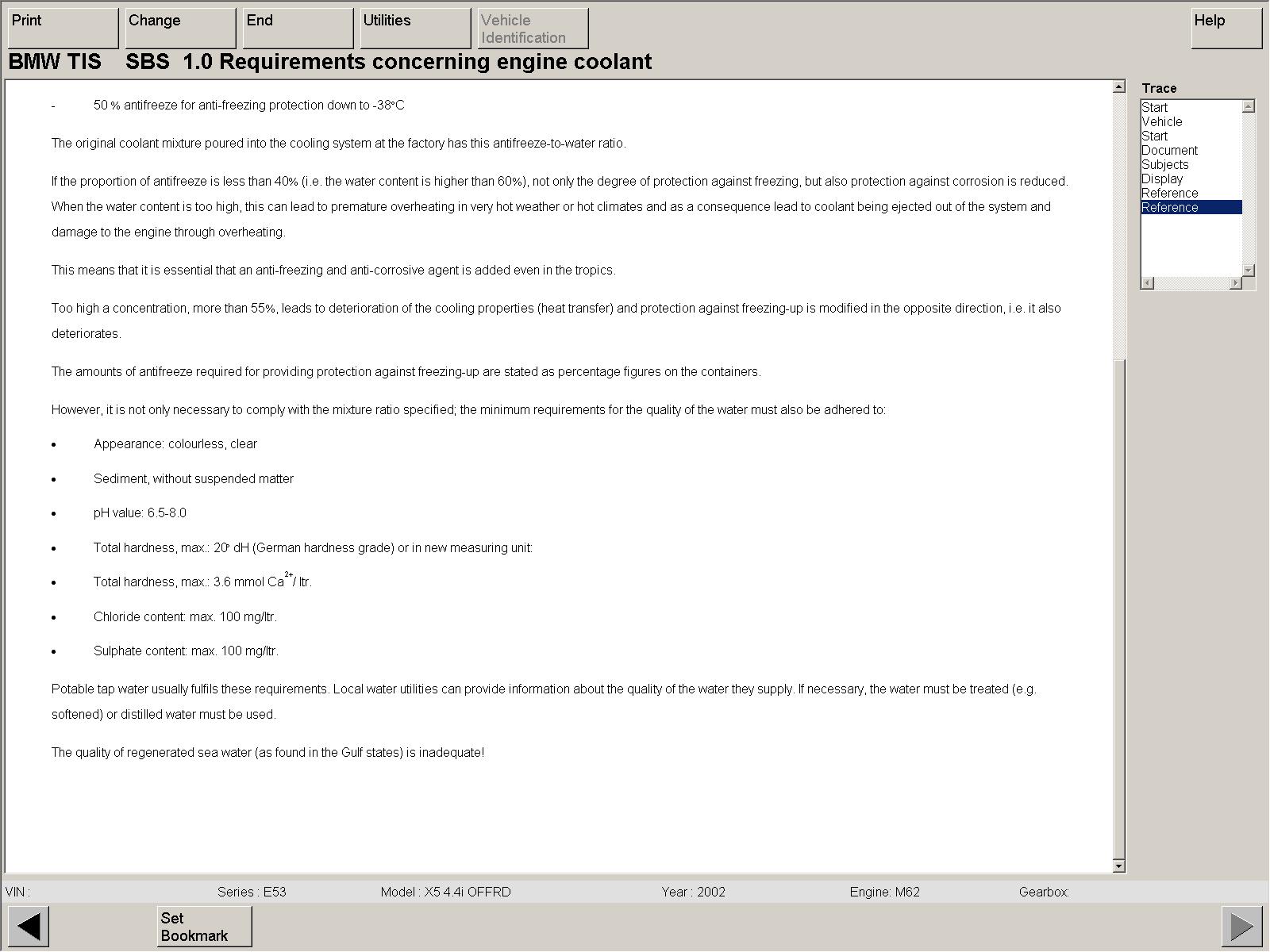Click the Set Bookmark button
Image resolution: width=1270 pixels, height=952 pixels.
point(204,926)
